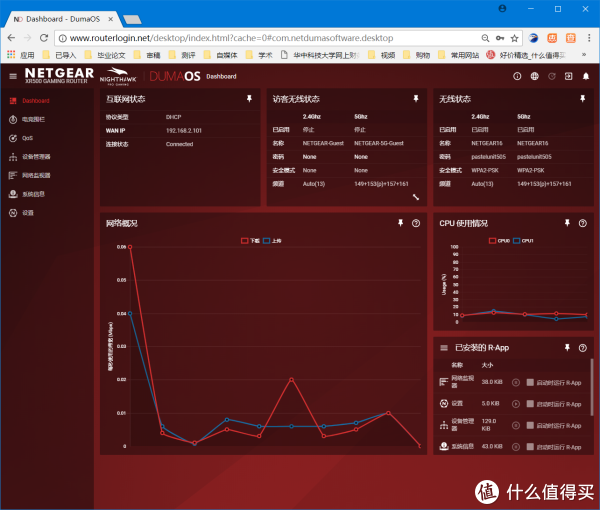Open 系统信息 in the sidebar
This screenshot has height=510, width=600.
[27, 194]
